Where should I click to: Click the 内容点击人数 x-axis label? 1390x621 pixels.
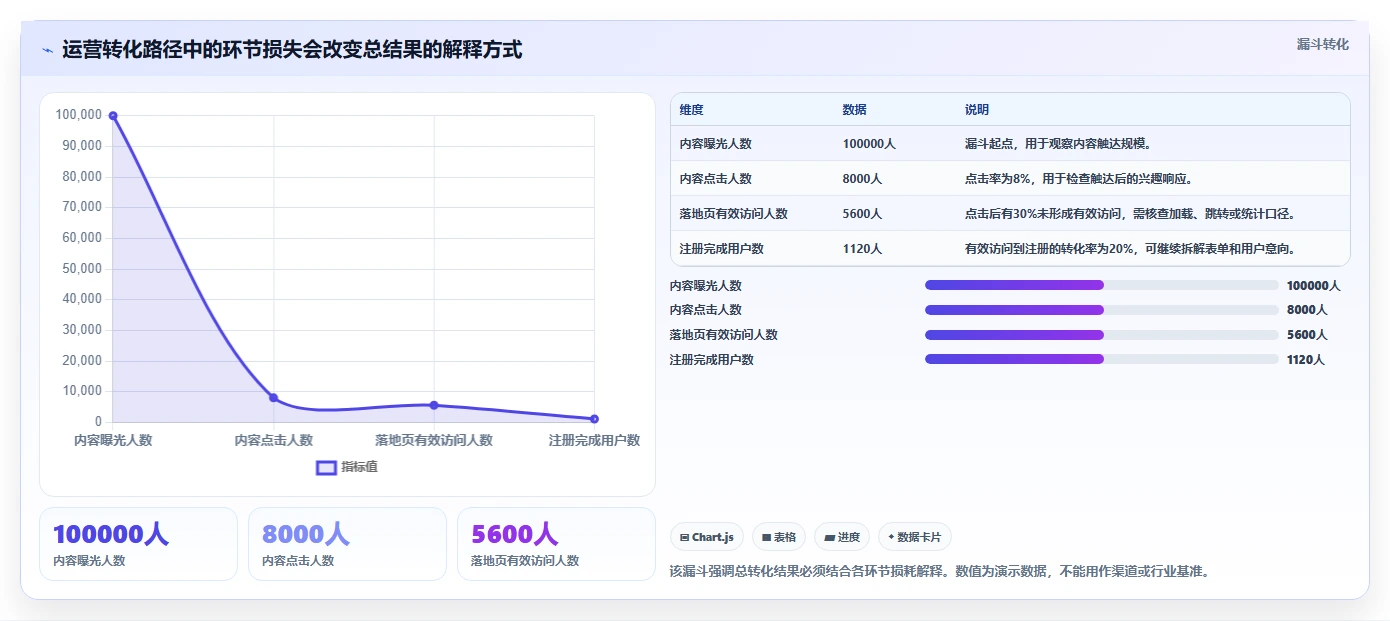pyautogui.click(x=273, y=440)
